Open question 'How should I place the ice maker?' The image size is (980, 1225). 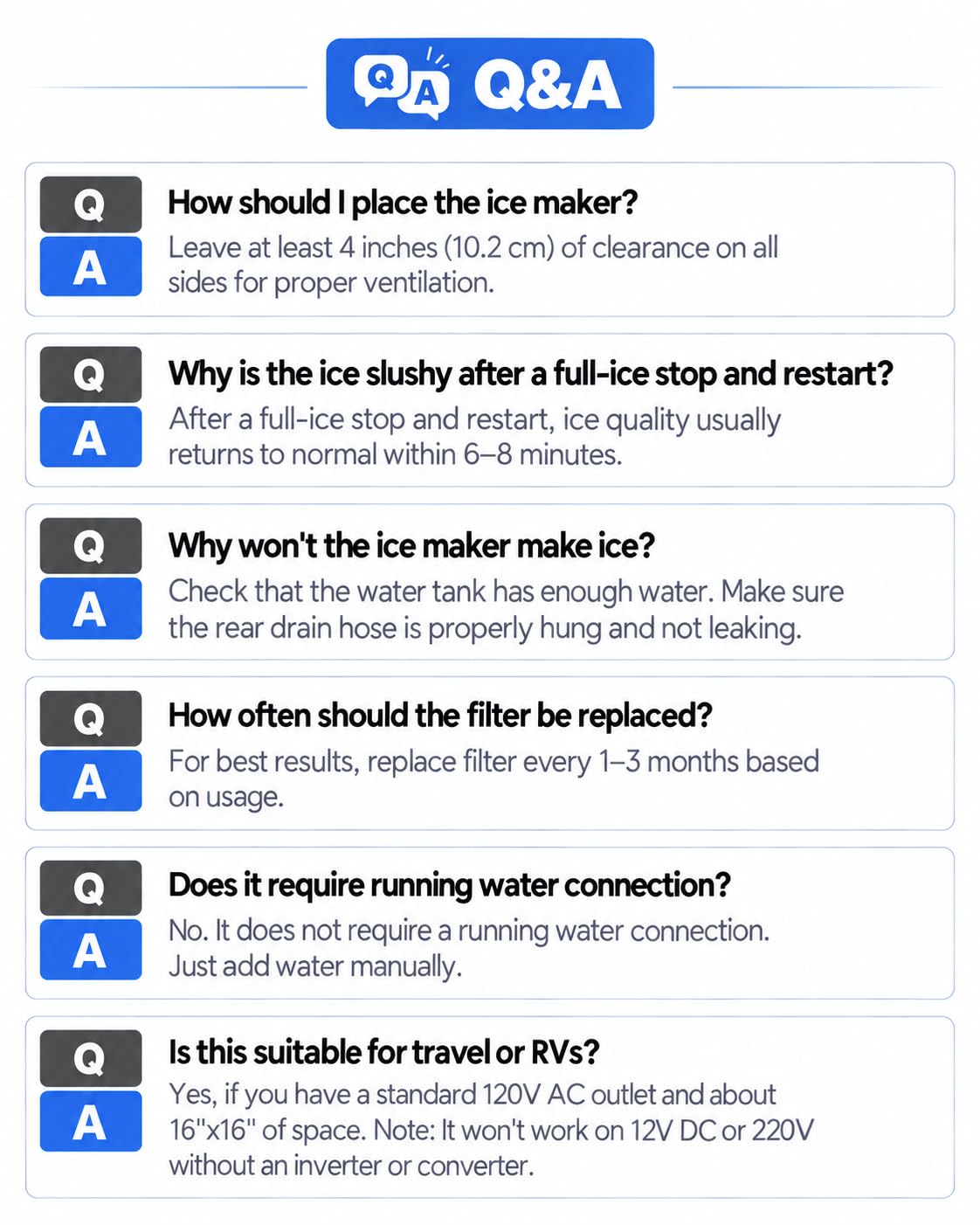click(403, 203)
